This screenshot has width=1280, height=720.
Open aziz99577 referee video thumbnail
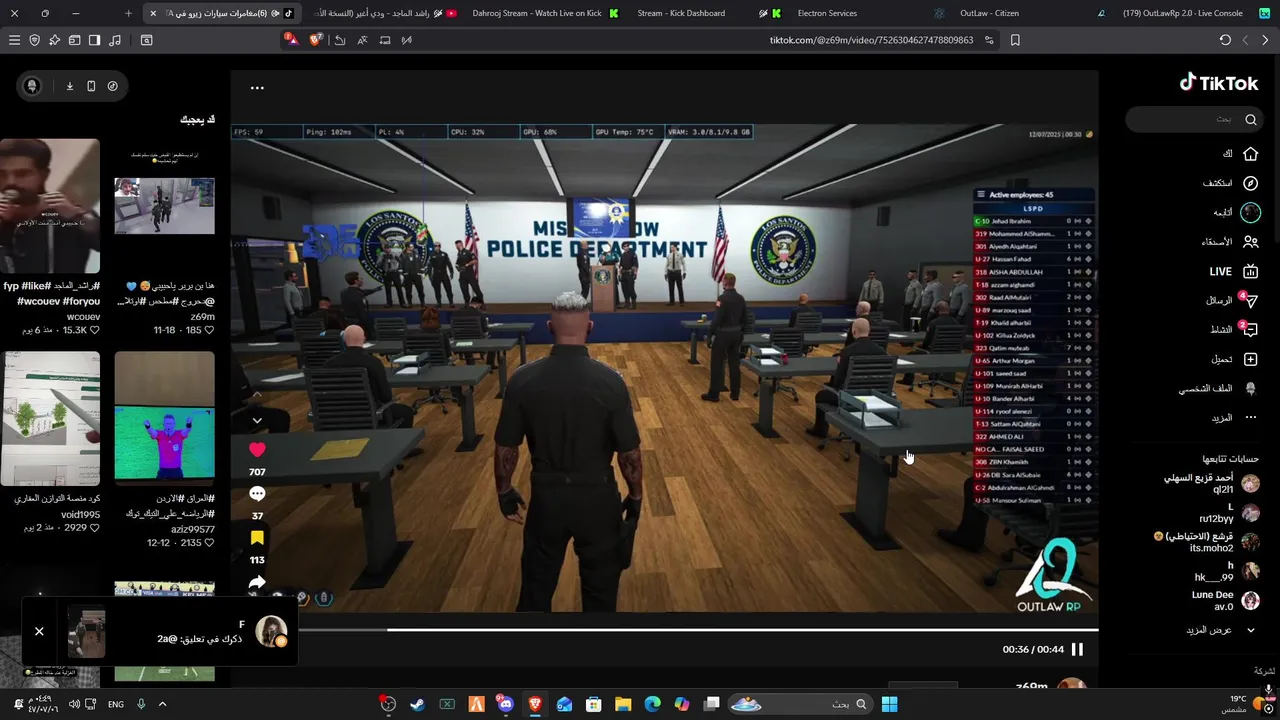(x=164, y=418)
